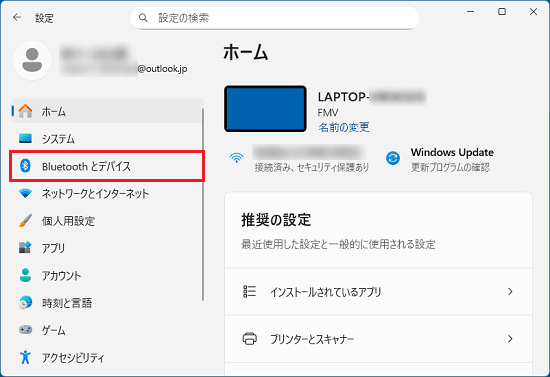The height and width of the screenshot is (377, 550).
Task: Click the 名前の変更 link
Action: coord(344,127)
